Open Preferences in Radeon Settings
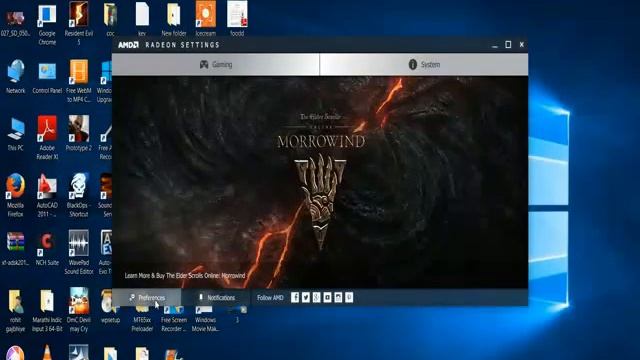640x360 pixels. (147, 298)
